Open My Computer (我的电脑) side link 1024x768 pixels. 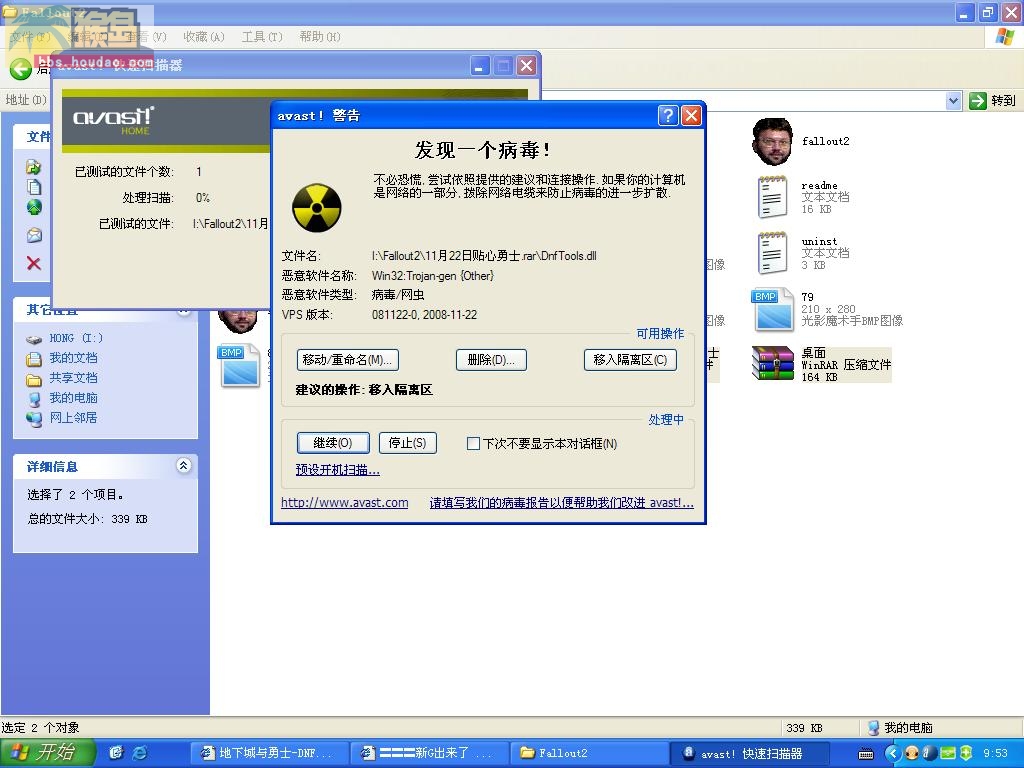click(73, 398)
